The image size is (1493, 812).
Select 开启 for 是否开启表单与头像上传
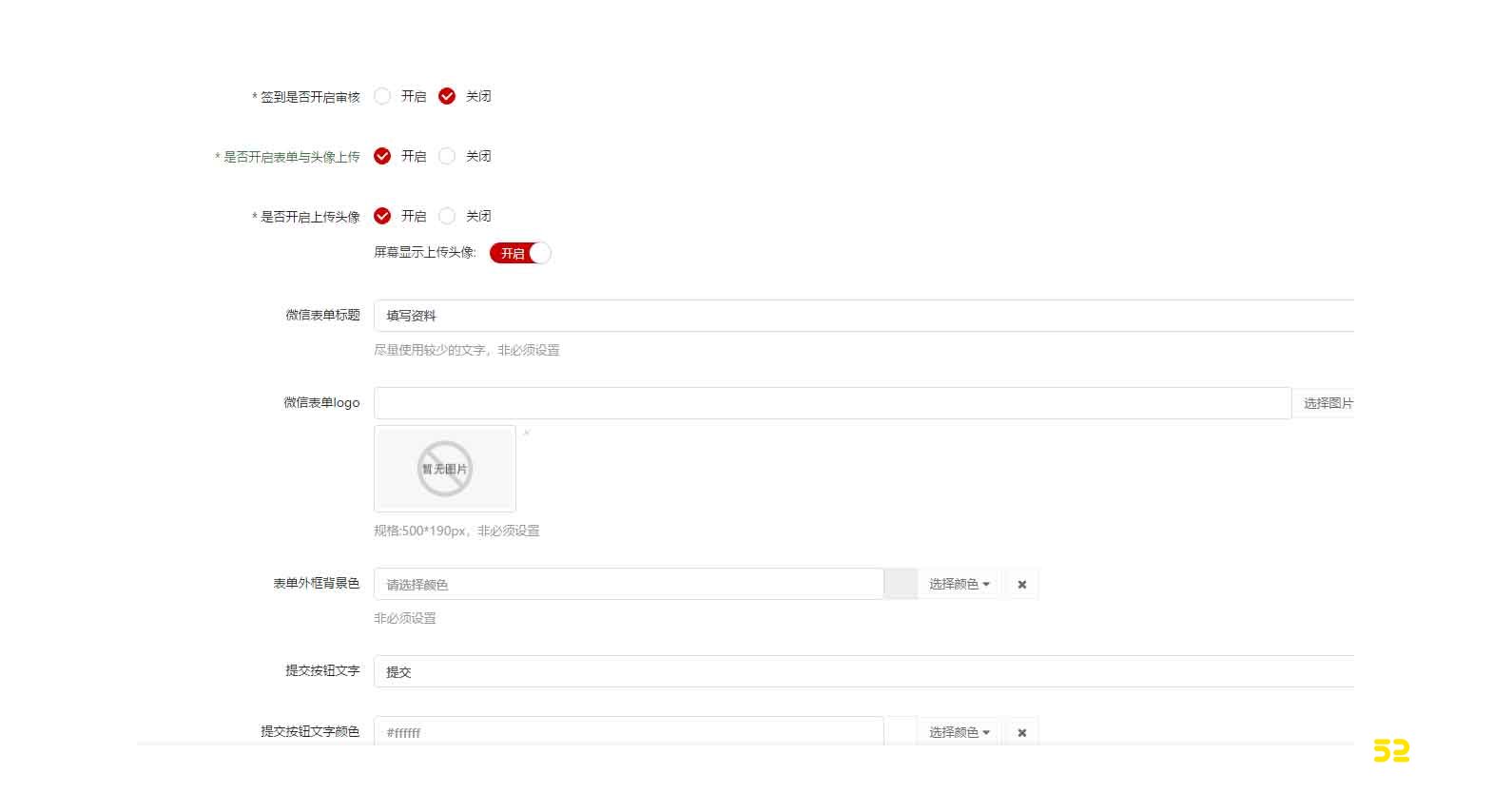tap(382, 156)
